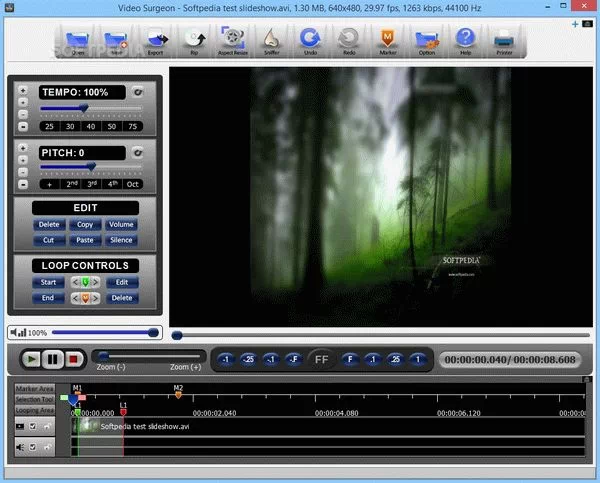The width and height of the screenshot is (600, 483).
Task: Add a Marker from the toolbar
Action: coord(387,40)
